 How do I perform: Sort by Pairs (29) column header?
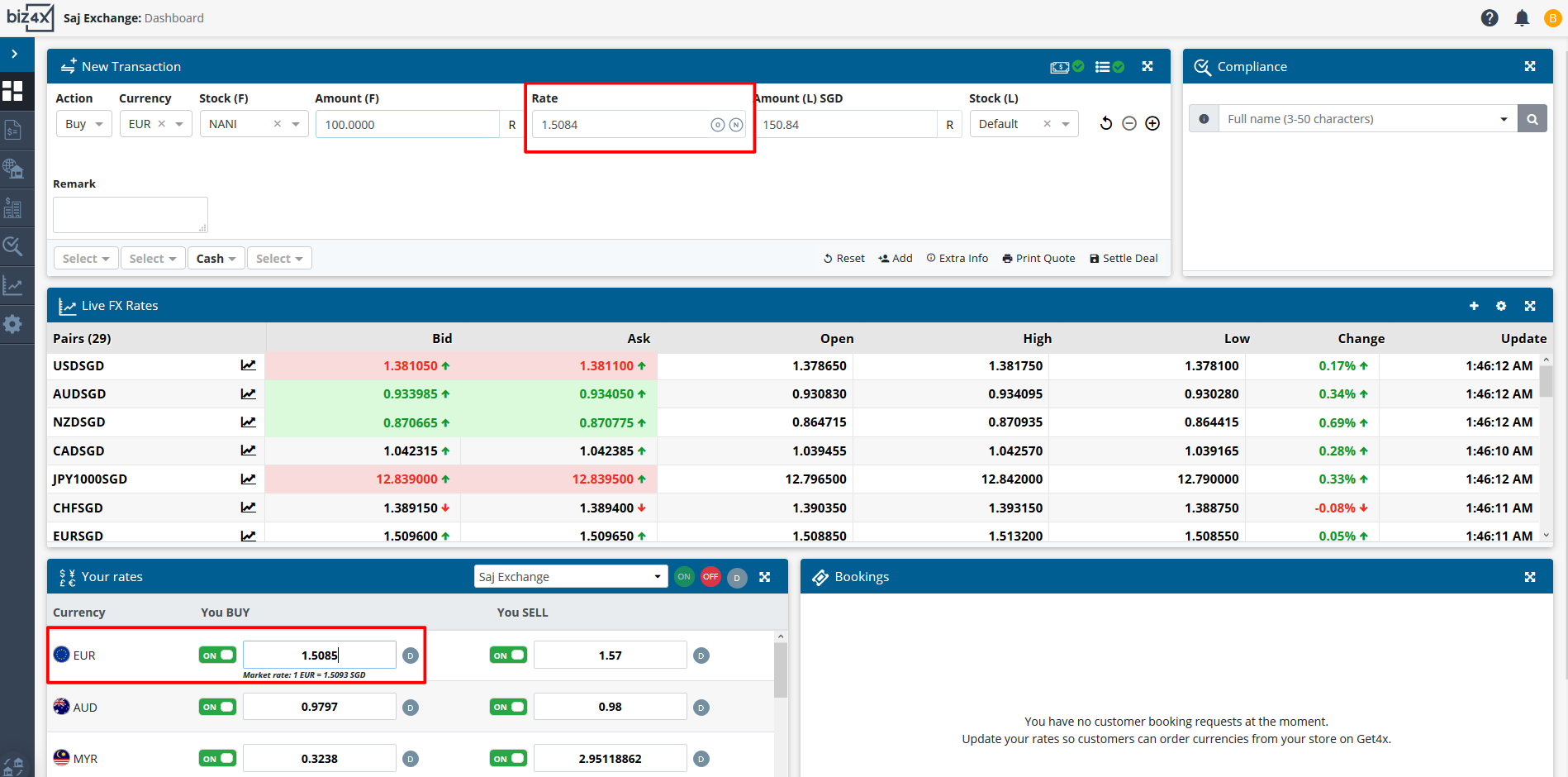[82, 338]
